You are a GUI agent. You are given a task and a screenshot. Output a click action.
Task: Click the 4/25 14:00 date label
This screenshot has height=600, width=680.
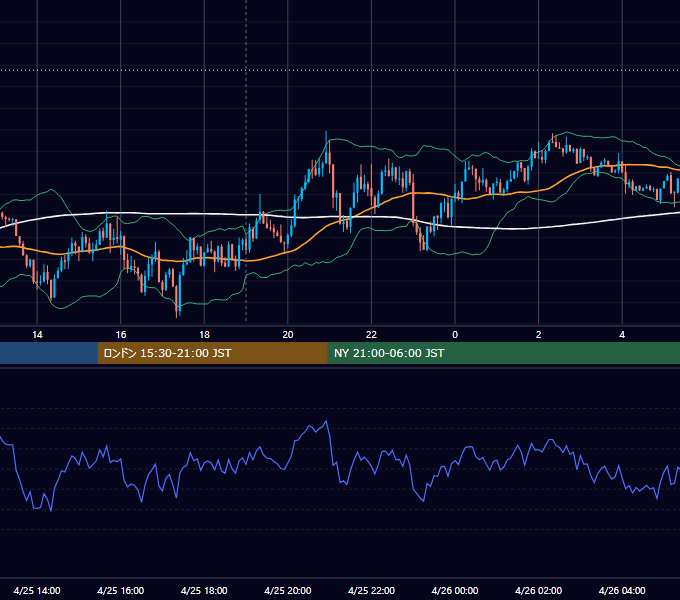tap(37, 590)
